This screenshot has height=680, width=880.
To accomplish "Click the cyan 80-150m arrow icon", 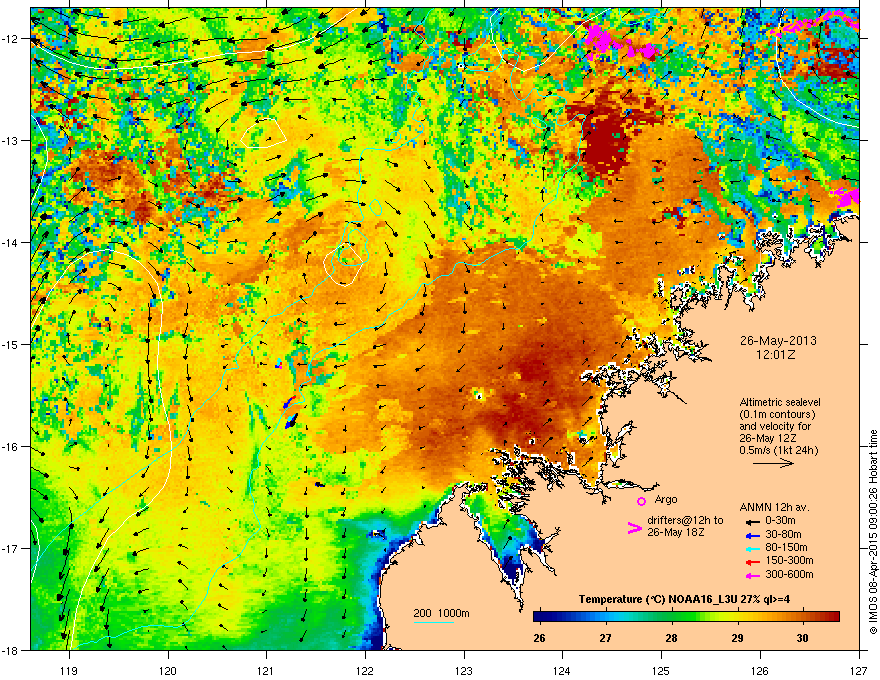I will coord(753,548).
